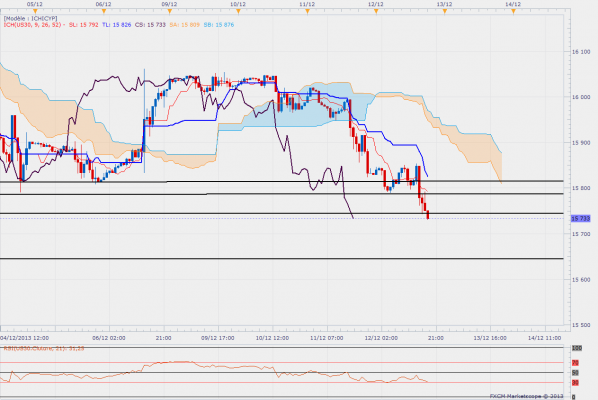Click the 06/12 orange date marker
Screen dimensions: 598x400
104,11
